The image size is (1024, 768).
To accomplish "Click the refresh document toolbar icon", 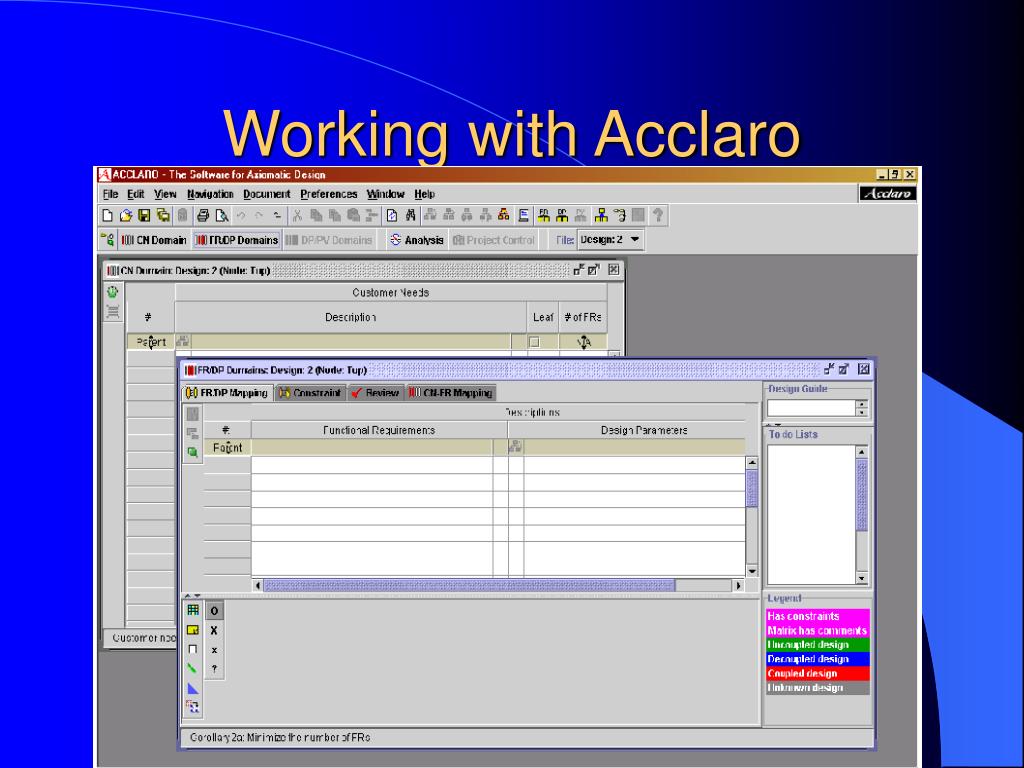I will pyautogui.click(x=392, y=215).
